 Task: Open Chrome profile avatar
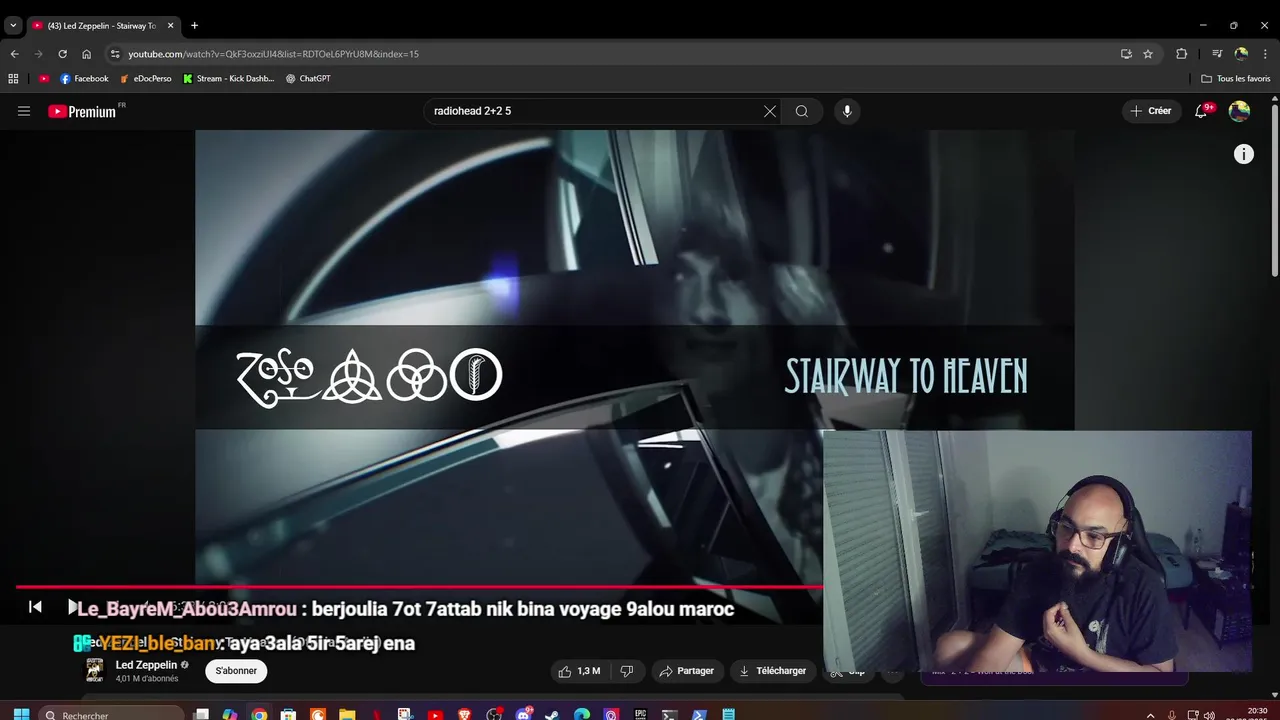(x=1241, y=54)
